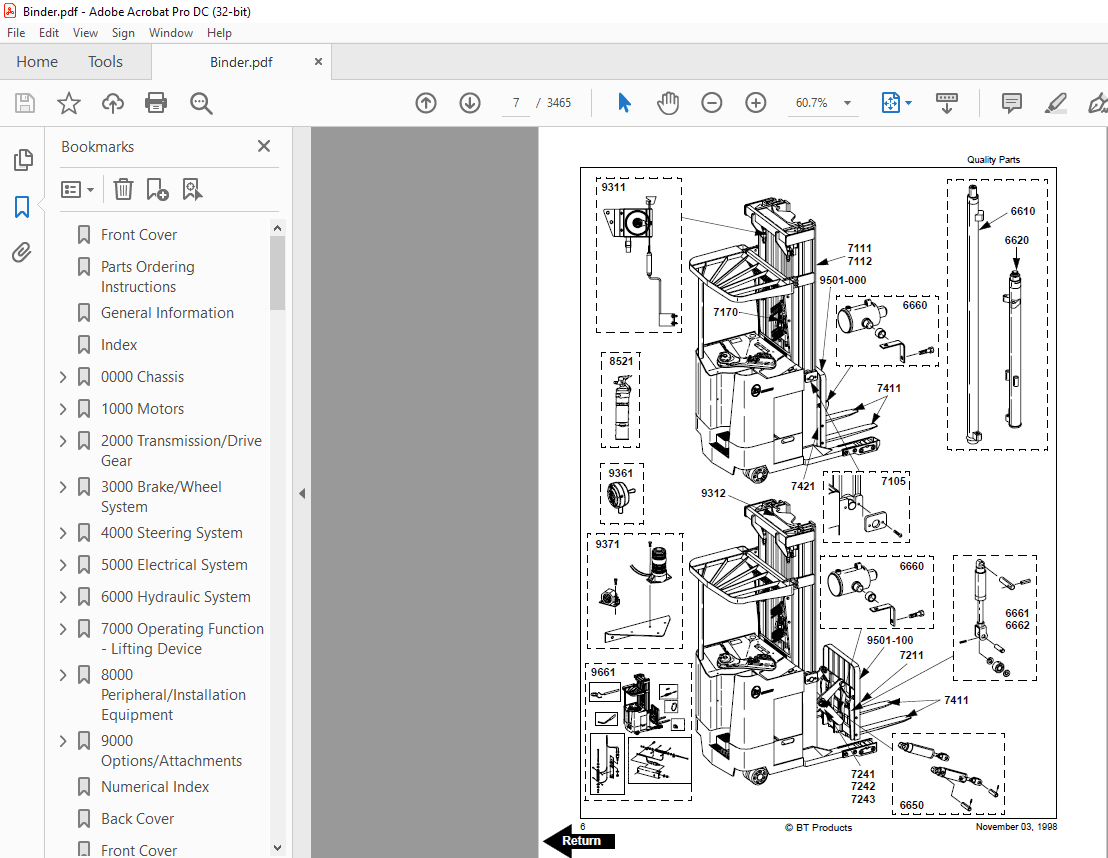Click the page number input field
The width and height of the screenshot is (1108, 858).
click(515, 103)
